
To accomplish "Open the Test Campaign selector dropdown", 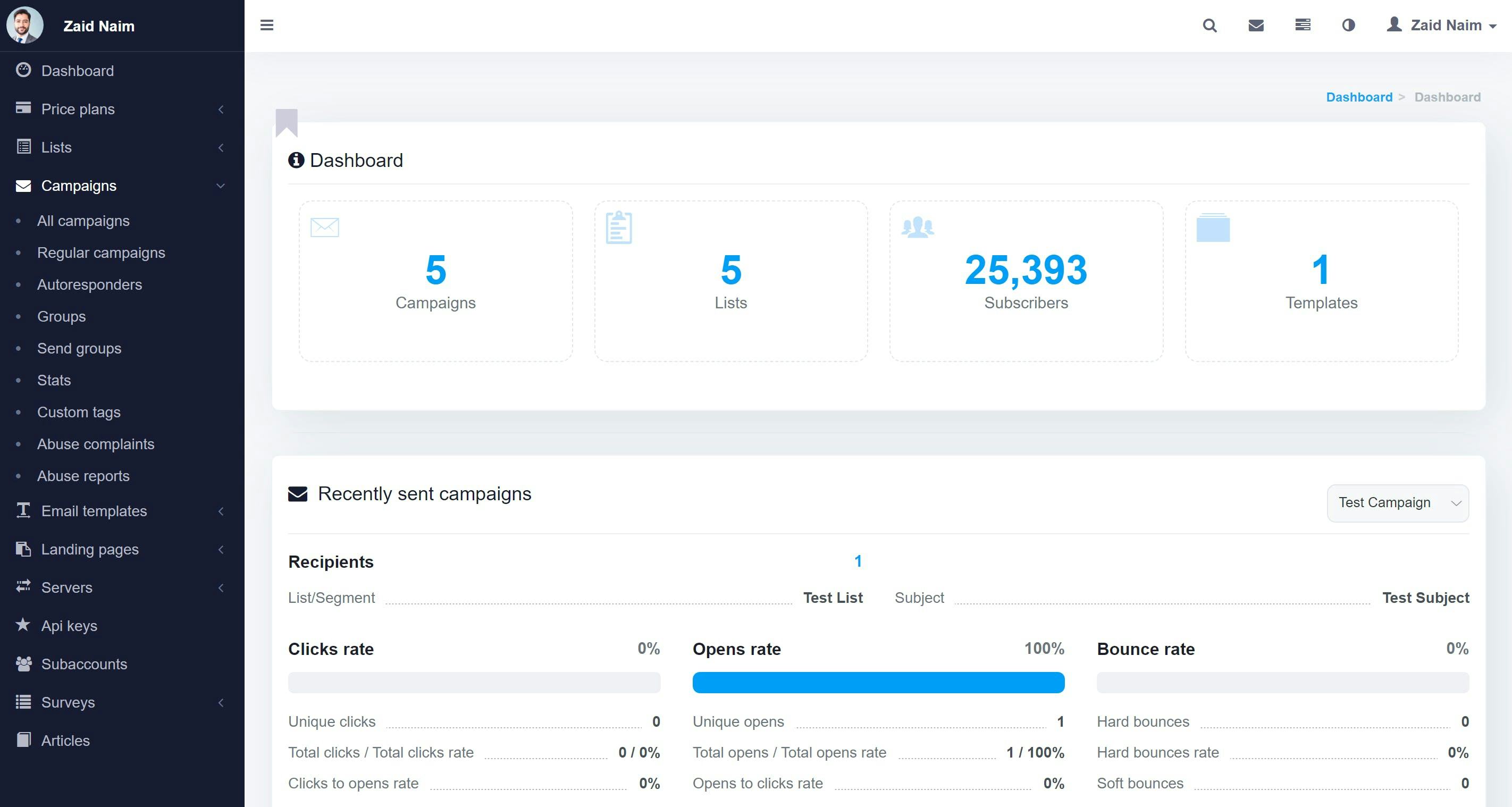I will [1398, 503].
